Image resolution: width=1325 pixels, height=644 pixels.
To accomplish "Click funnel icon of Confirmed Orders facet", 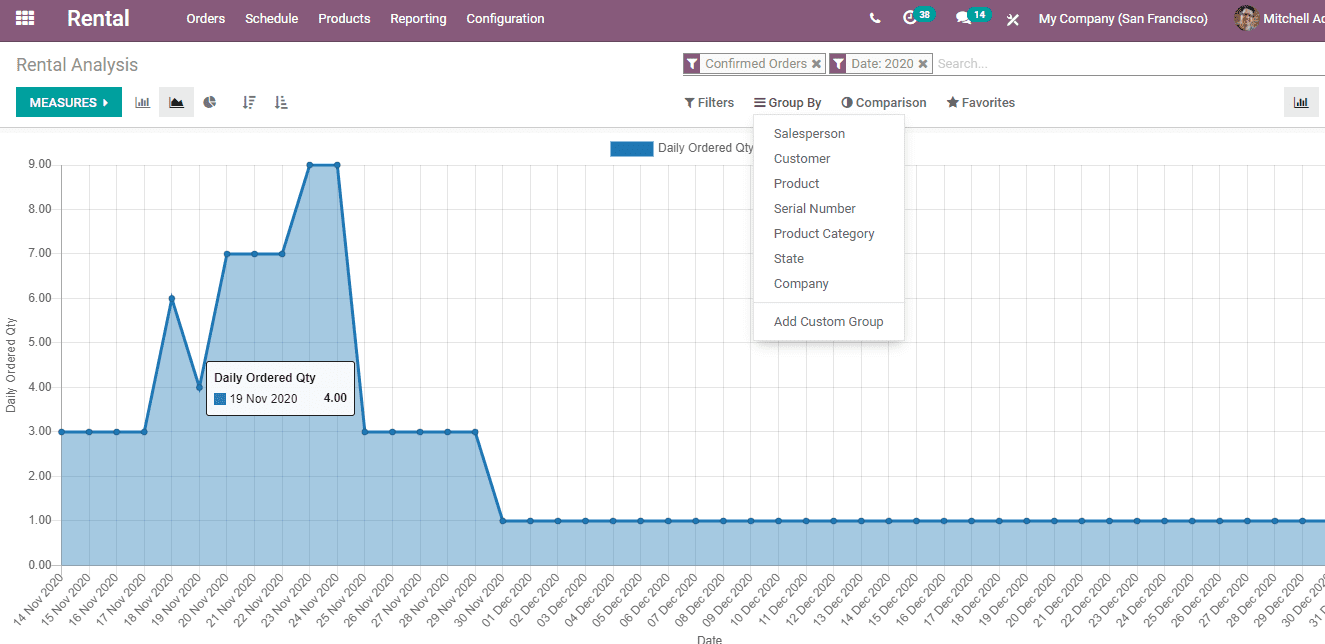I will (x=691, y=64).
